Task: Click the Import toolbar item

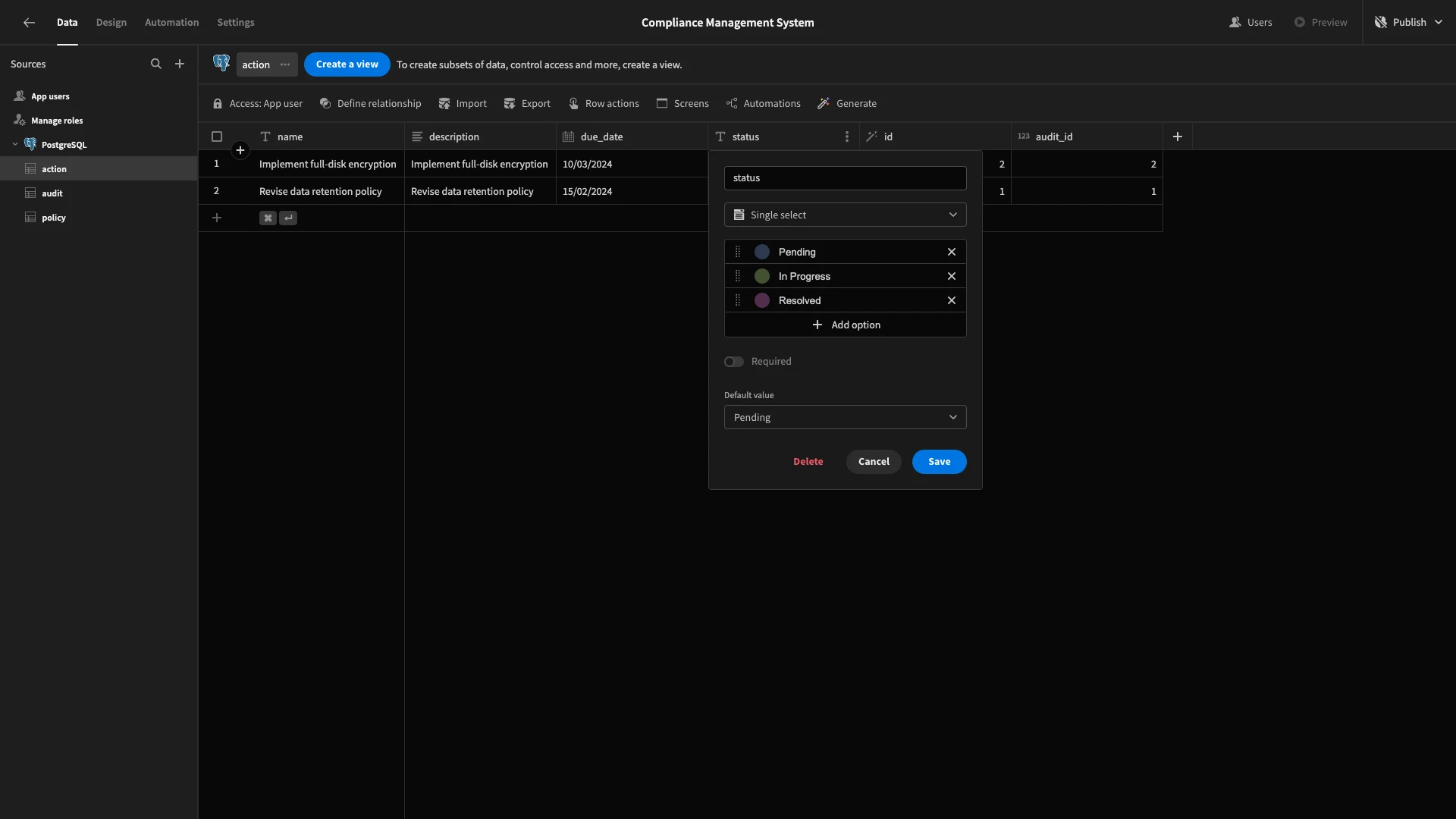Action: pos(463,104)
